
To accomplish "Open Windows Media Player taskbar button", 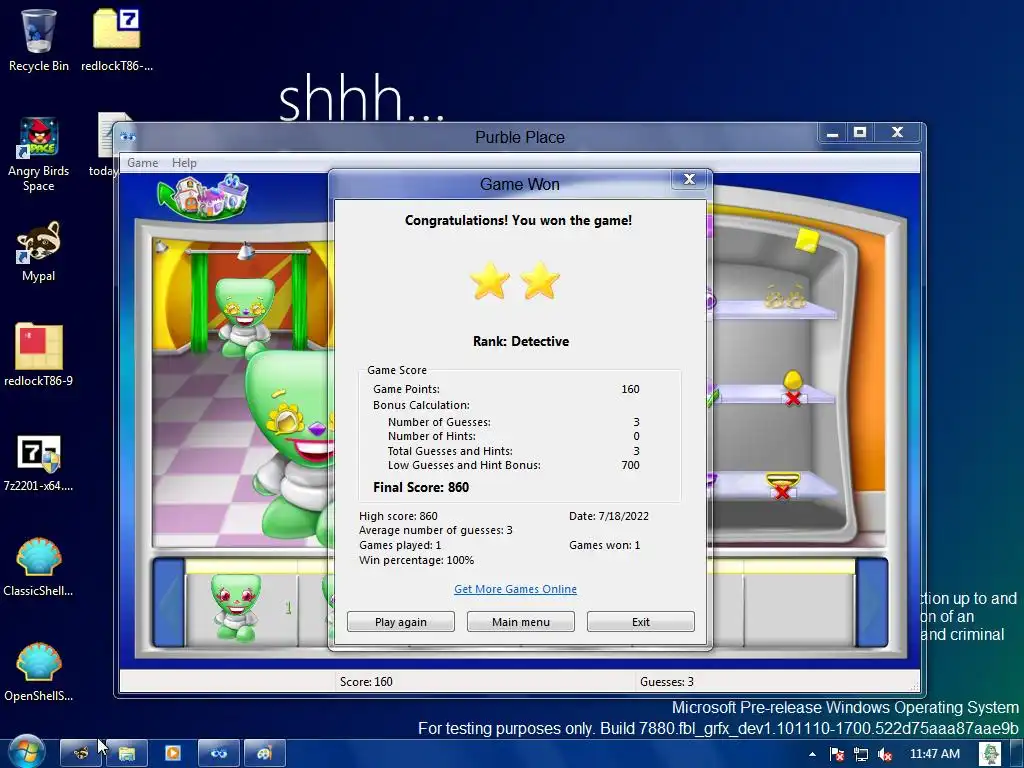I will coord(172,753).
